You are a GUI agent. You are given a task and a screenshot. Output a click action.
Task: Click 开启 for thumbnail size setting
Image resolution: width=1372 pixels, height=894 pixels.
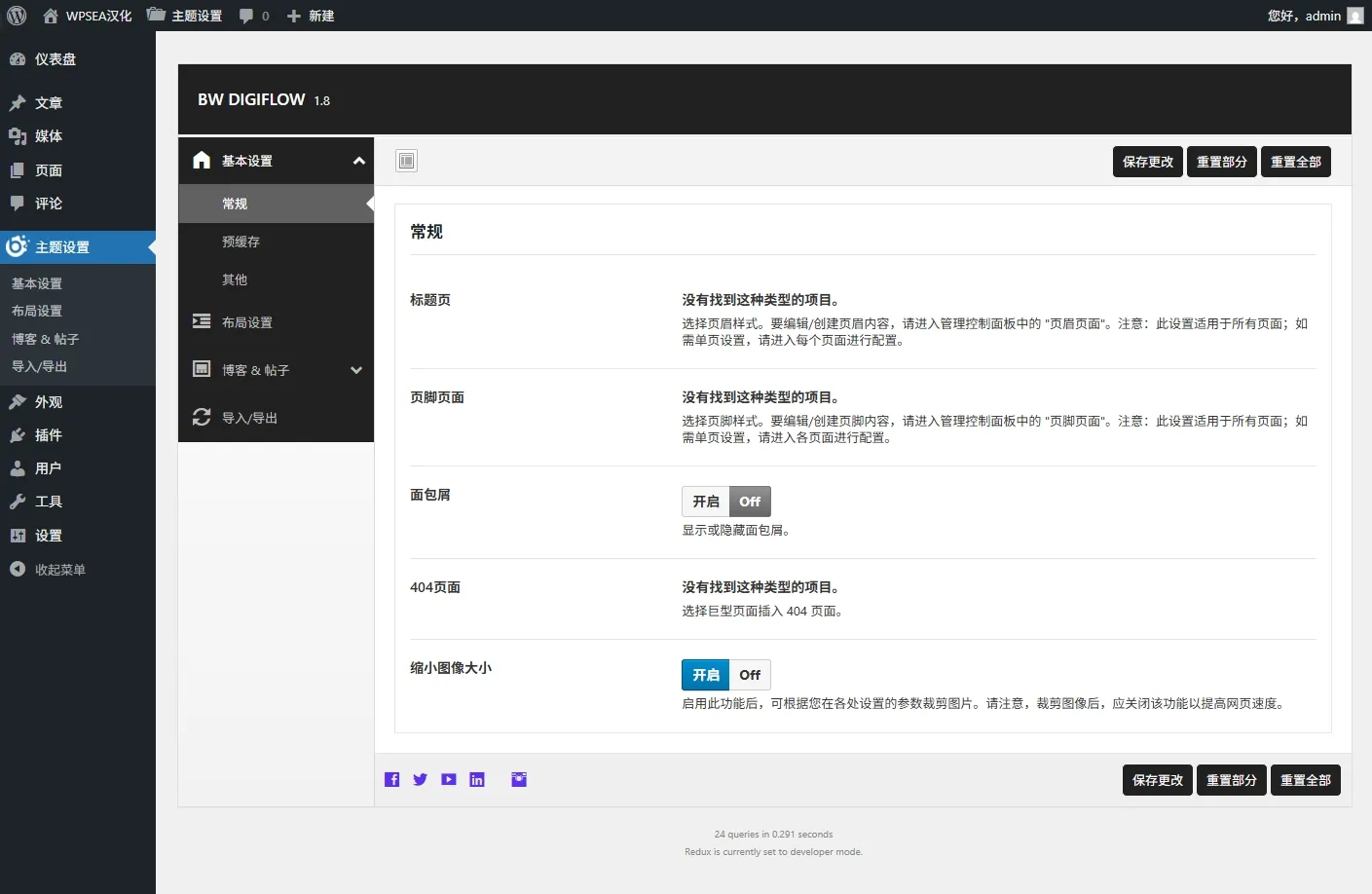pyautogui.click(x=706, y=675)
